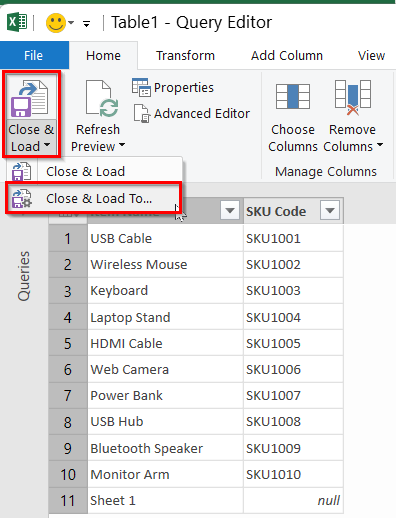Click the SKU1006 cell
Image resolution: width=396 pixels, height=518 pixels.
click(293, 369)
